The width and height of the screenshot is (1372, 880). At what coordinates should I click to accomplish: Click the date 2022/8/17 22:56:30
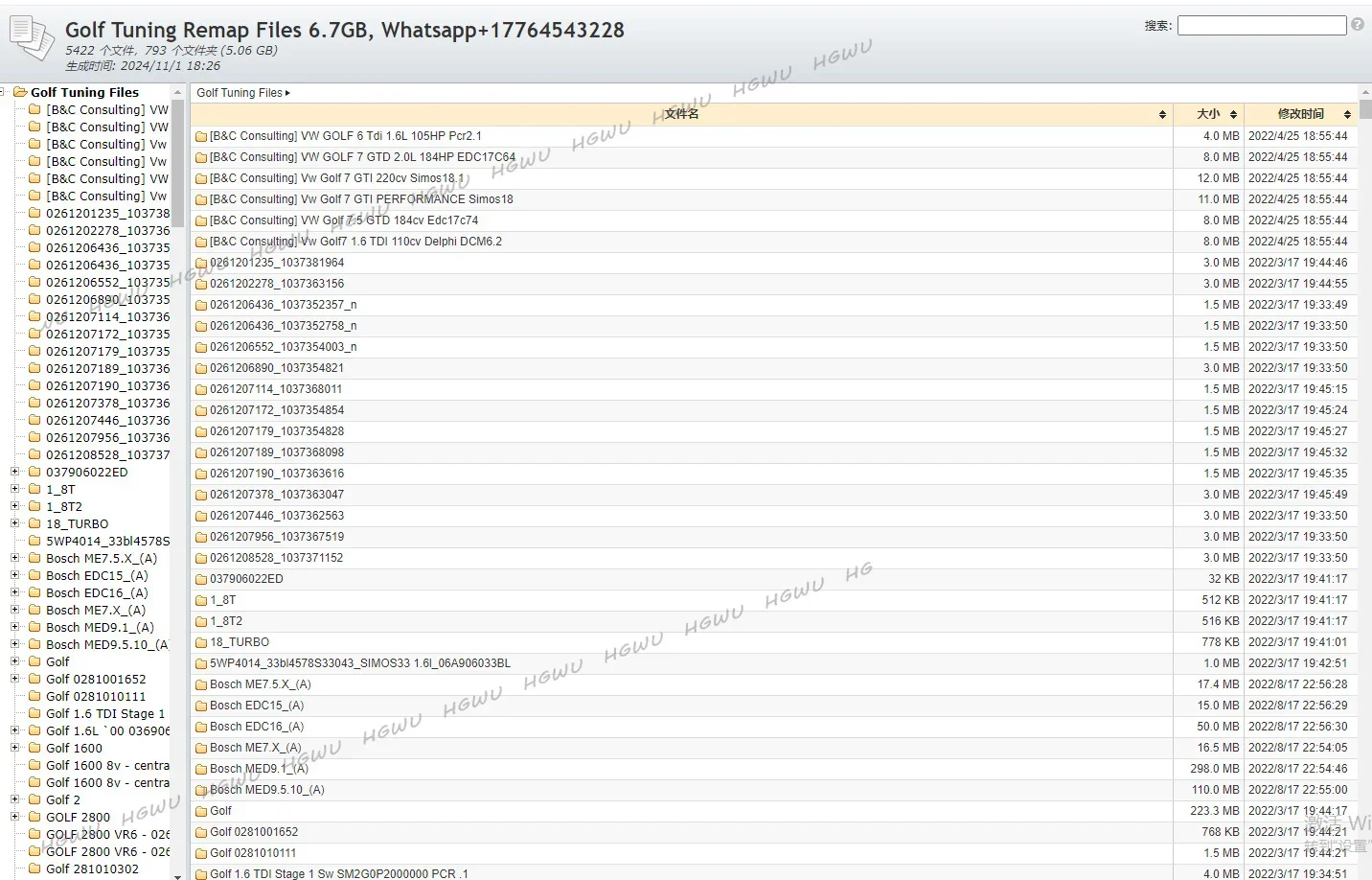(x=1297, y=727)
